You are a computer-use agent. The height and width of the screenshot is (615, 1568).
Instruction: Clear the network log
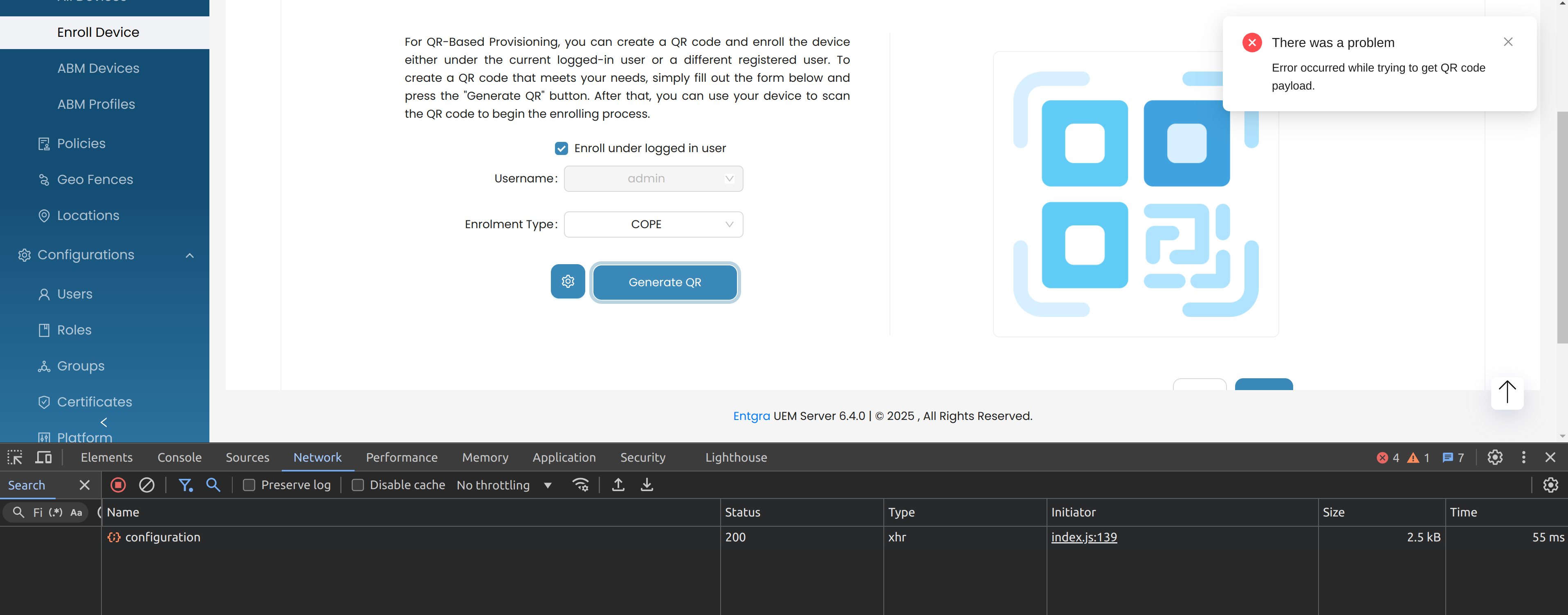(x=147, y=485)
